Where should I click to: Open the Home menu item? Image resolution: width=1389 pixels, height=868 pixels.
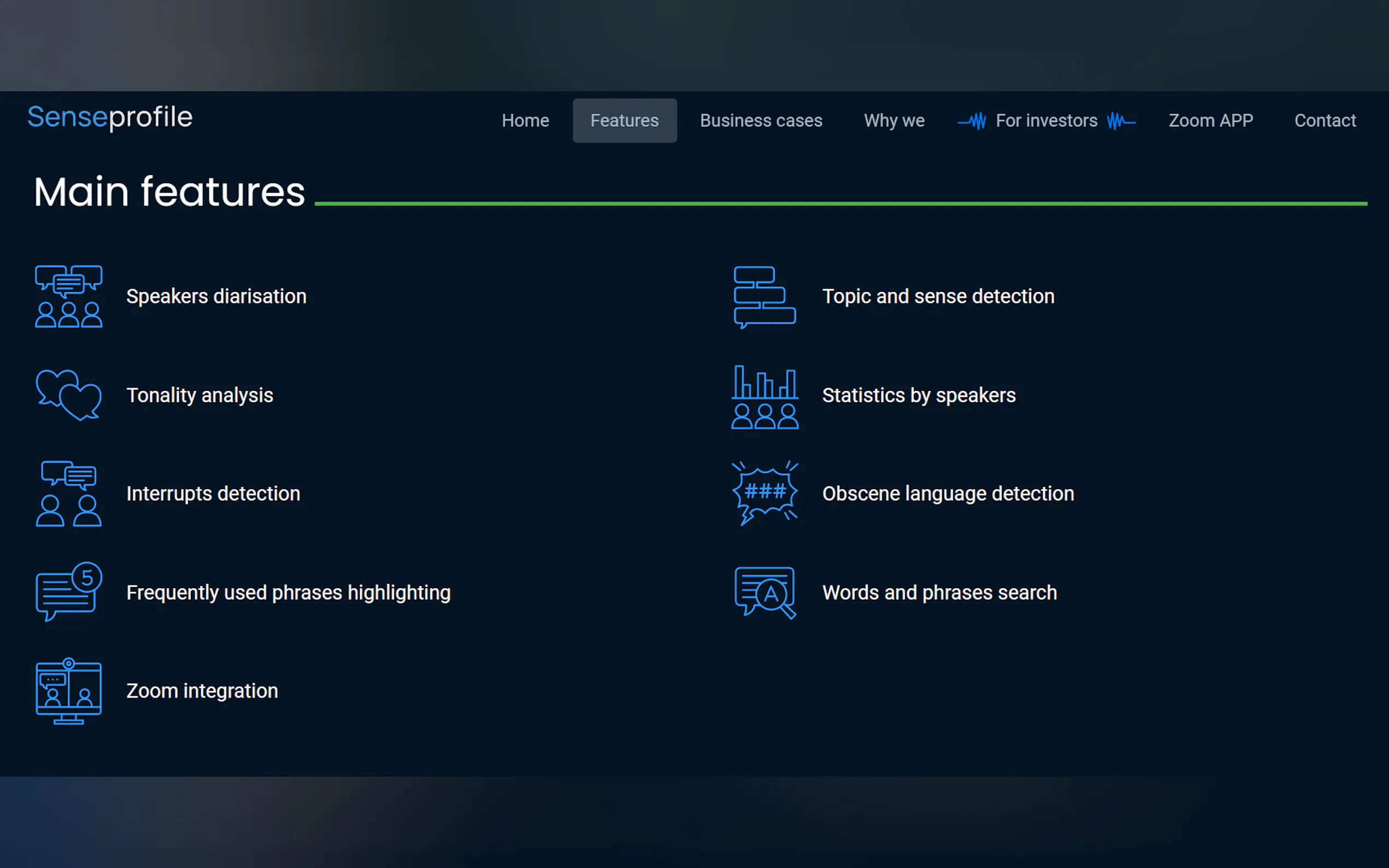point(525,121)
